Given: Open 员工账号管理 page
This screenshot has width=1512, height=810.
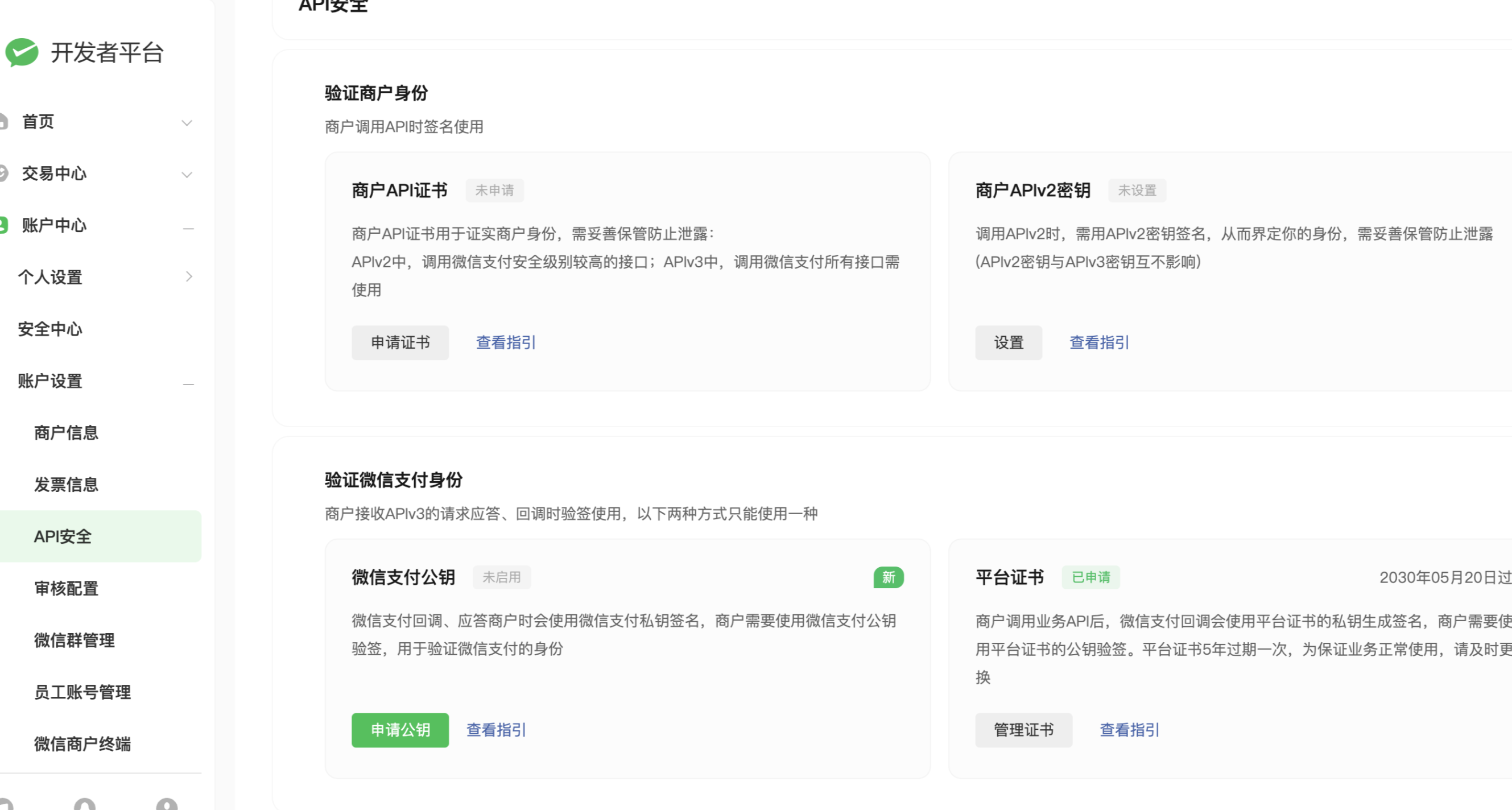Looking at the screenshot, I should pos(82,692).
